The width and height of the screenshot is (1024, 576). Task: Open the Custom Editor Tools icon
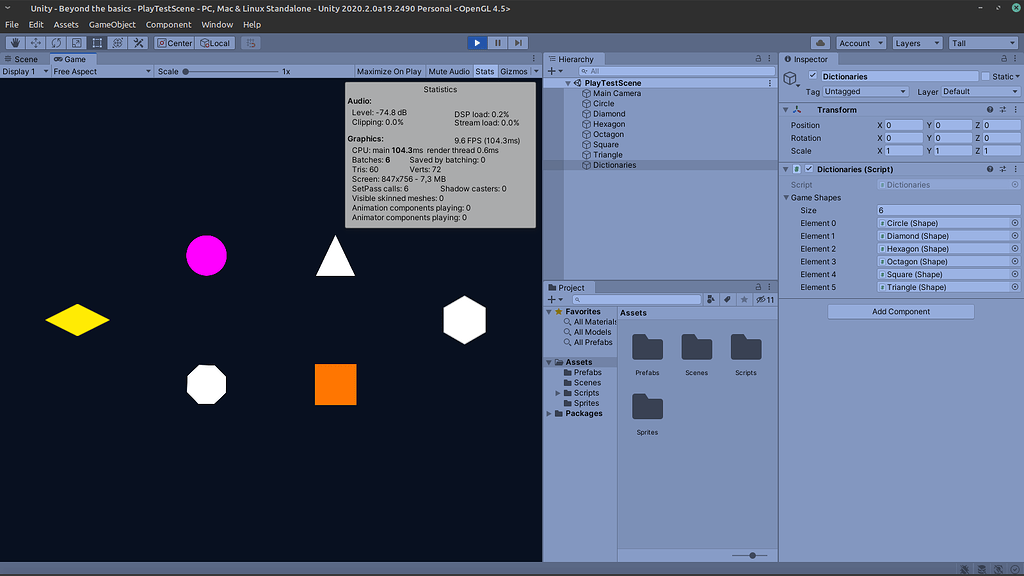coord(138,42)
